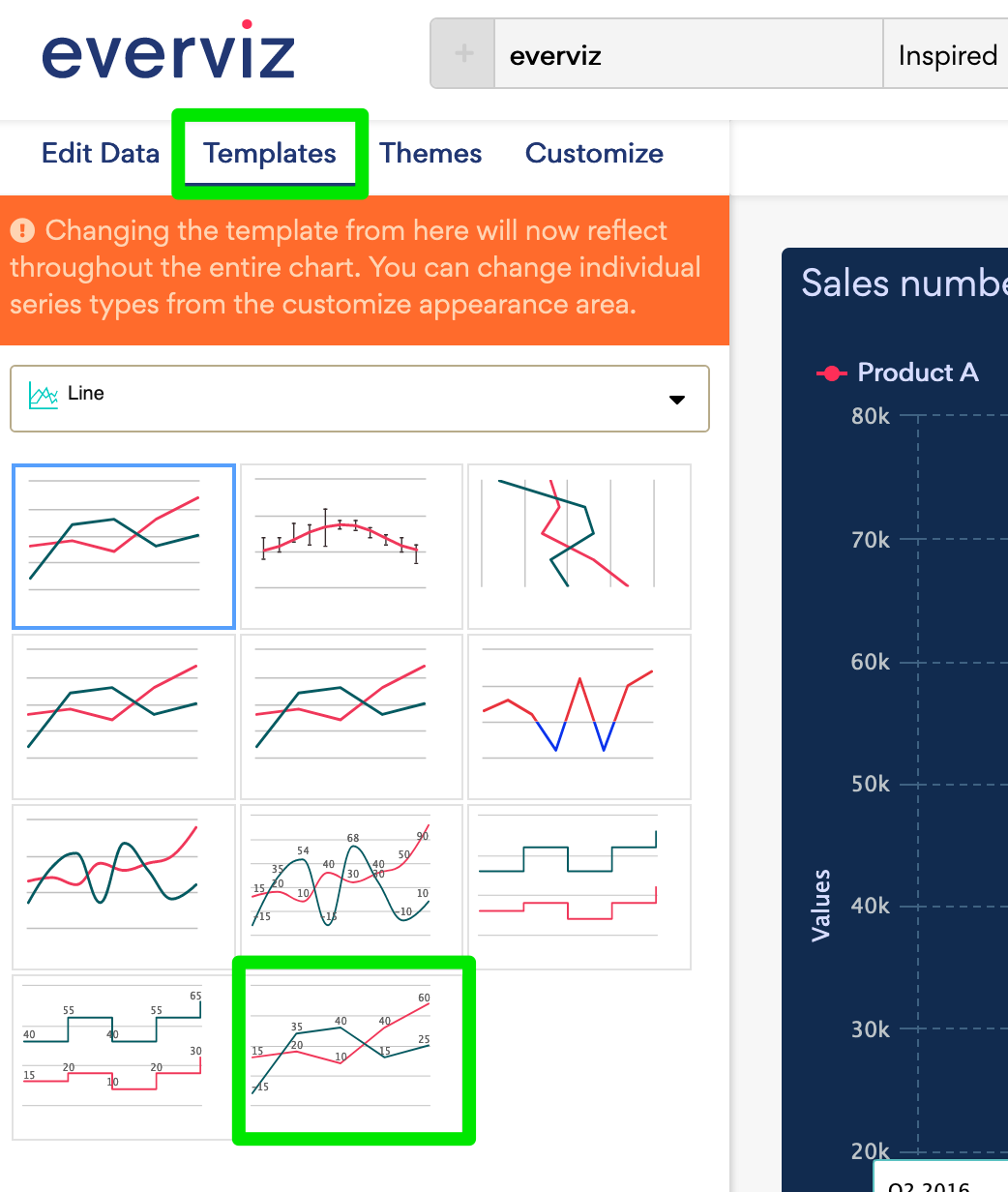1008x1192 pixels.
Task: Click the Values axis title
Action: pos(821,906)
